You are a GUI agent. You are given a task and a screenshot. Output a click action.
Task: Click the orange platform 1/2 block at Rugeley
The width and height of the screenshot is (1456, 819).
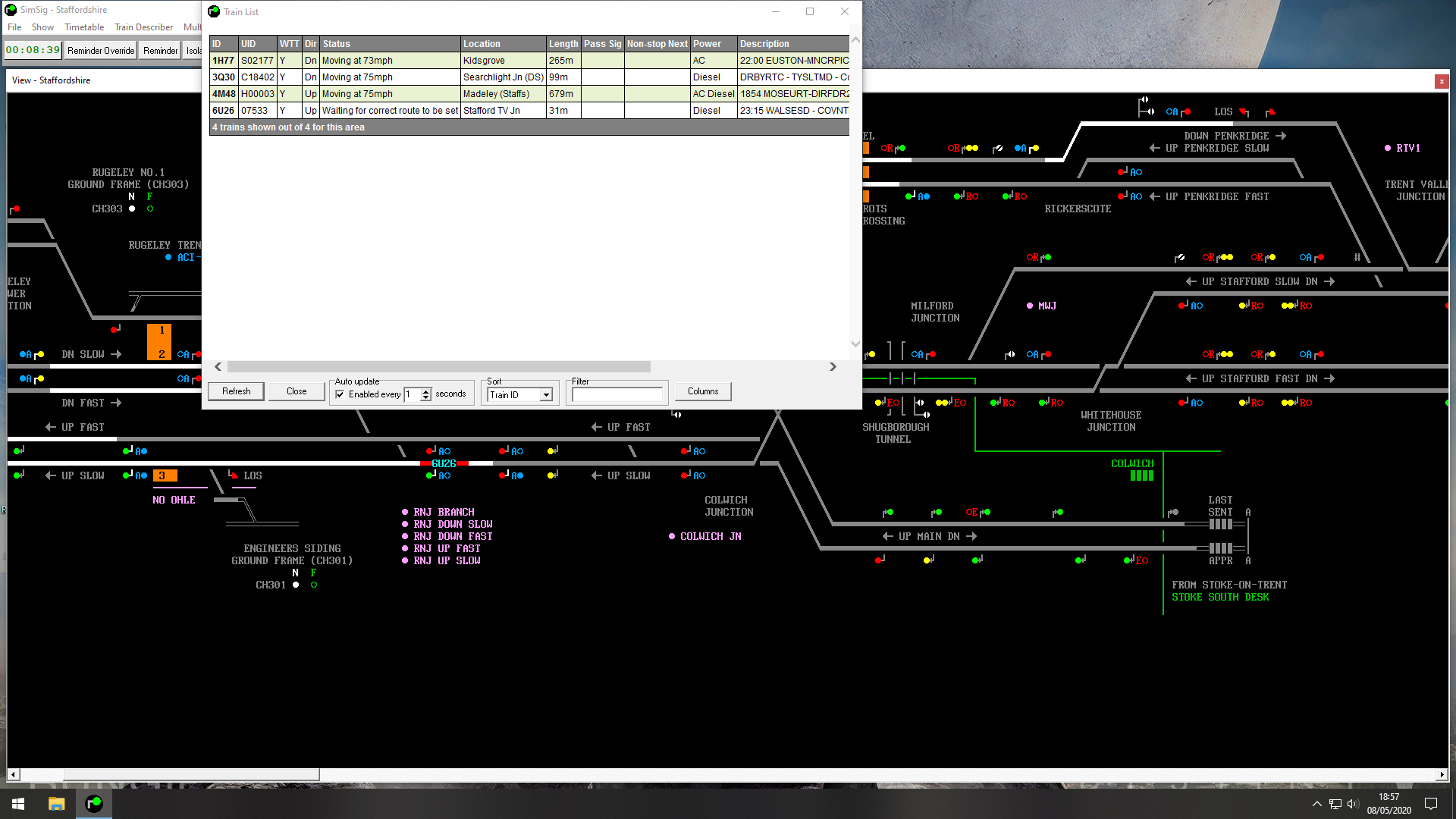[159, 342]
